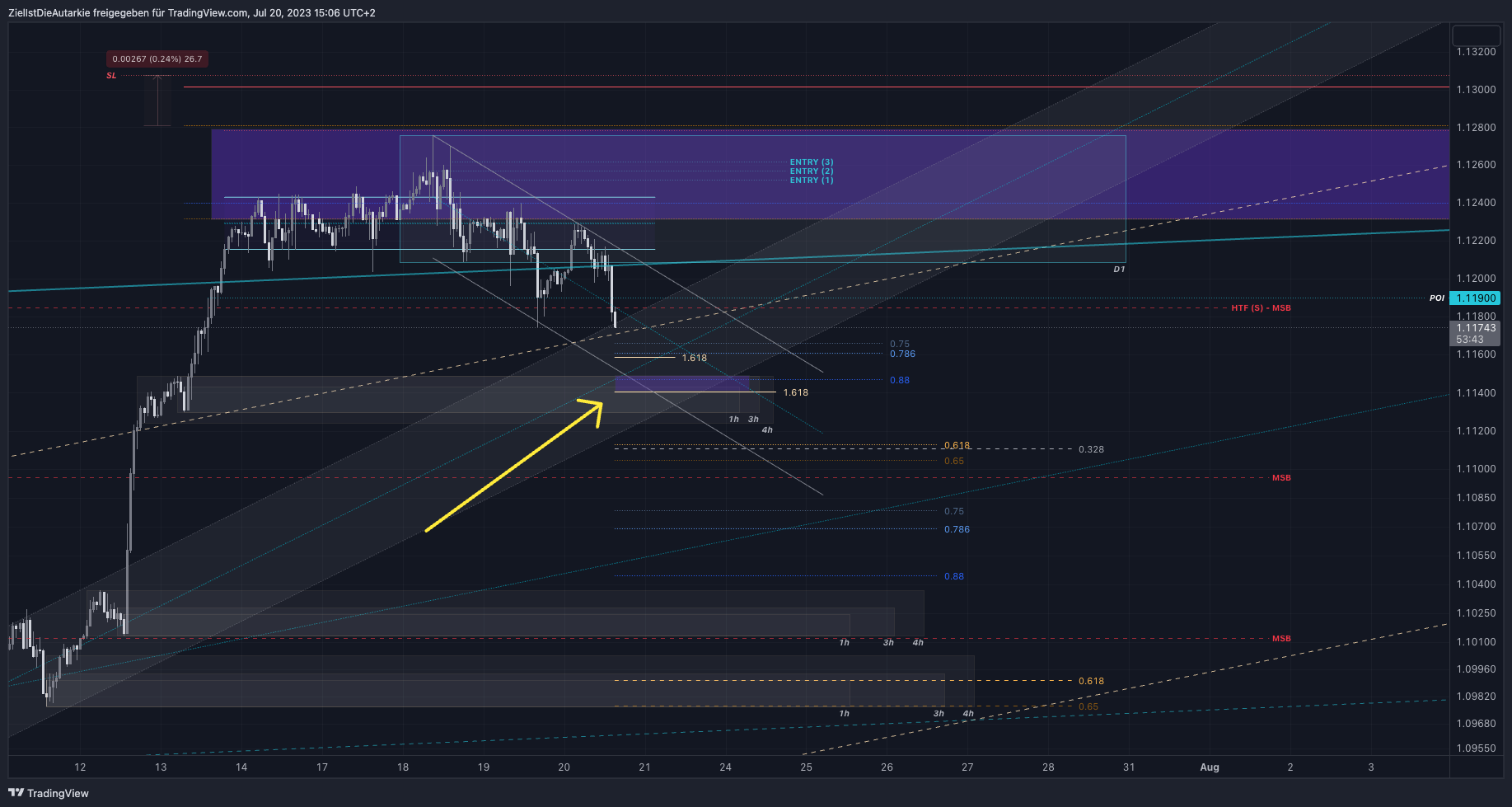Click the 1.12800 price axis label
Screen dimensions: 1512x807
coord(1476,128)
